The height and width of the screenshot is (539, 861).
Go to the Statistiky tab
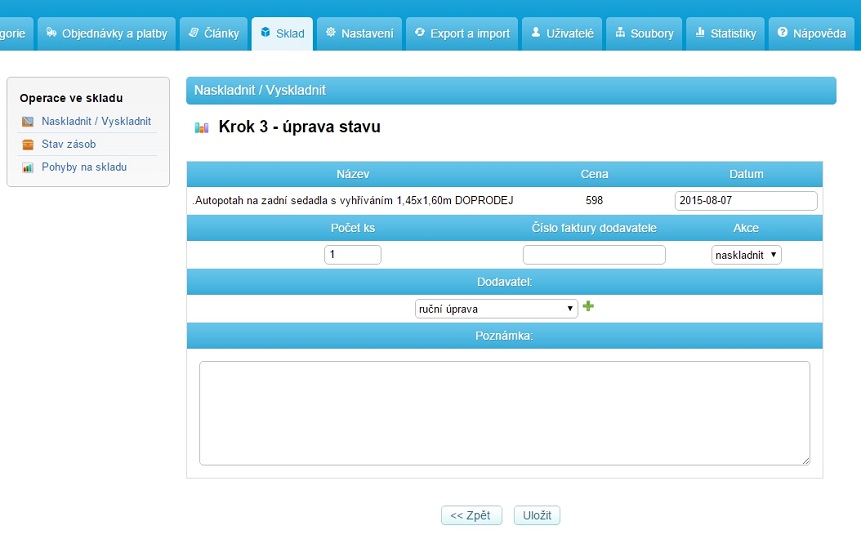coord(725,33)
